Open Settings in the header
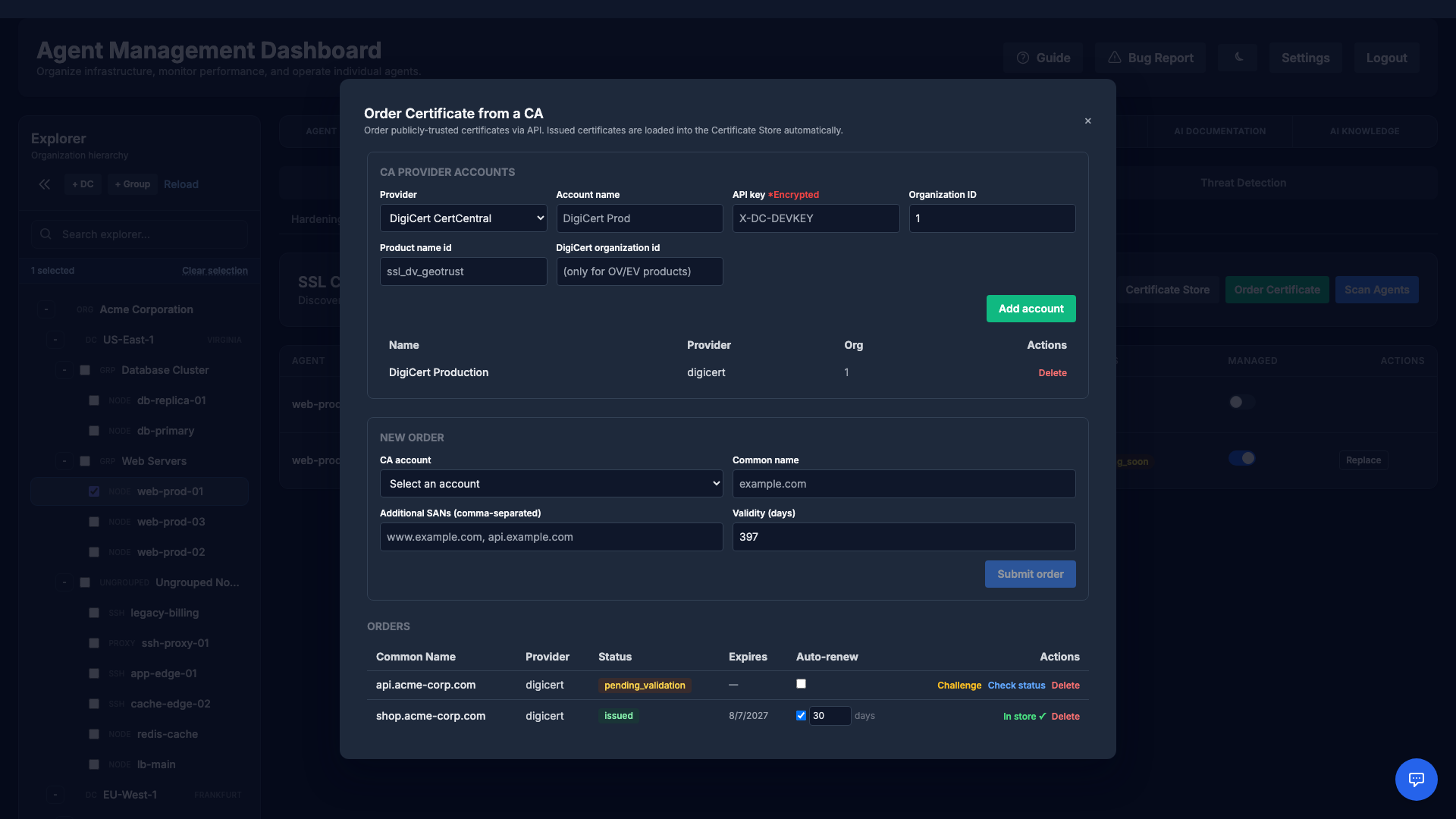Image resolution: width=1456 pixels, height=819 pixels. (x=1305, y=58)
